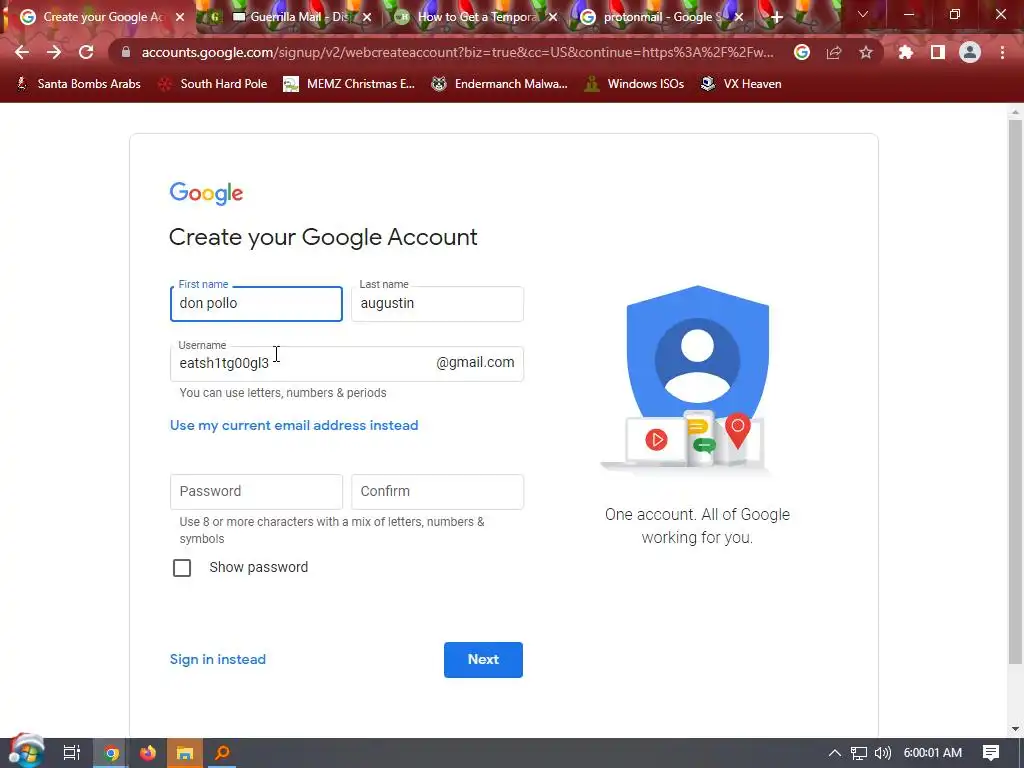Reload the current page

point(86,52)
